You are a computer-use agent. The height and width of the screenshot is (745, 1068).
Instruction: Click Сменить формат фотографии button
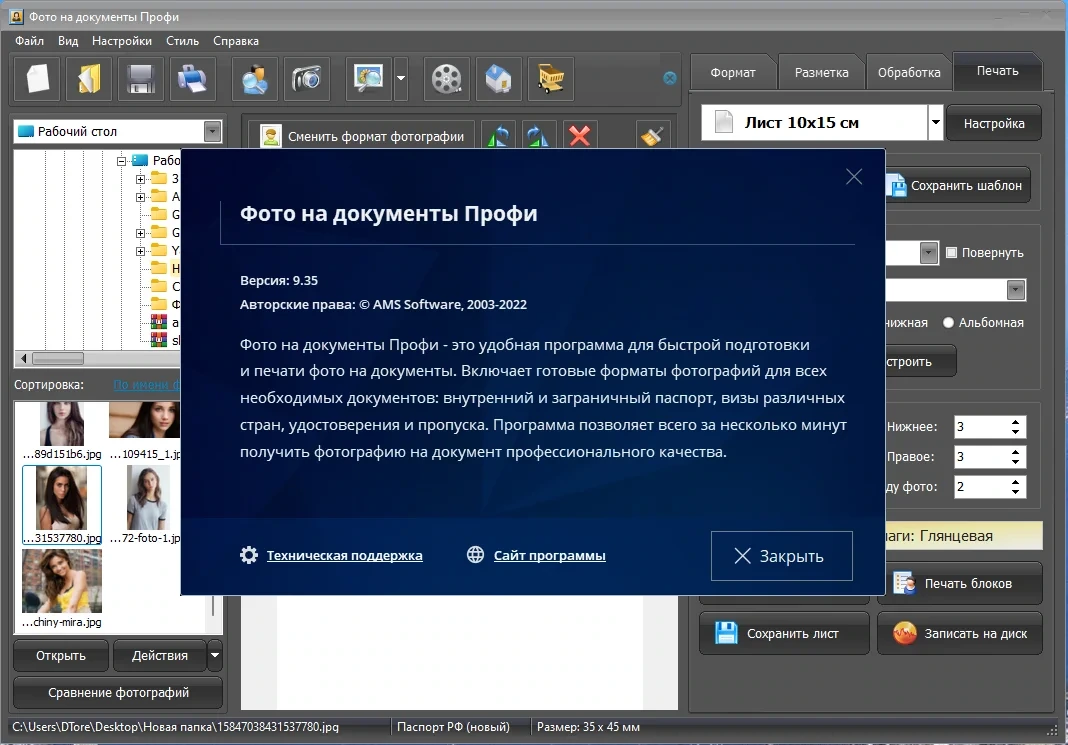(362, 136)
